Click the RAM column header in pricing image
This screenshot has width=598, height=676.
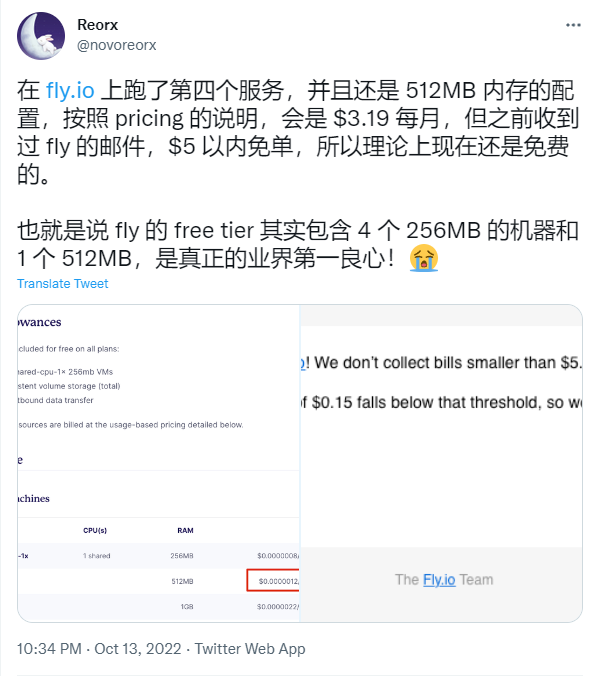pos(185,530)
